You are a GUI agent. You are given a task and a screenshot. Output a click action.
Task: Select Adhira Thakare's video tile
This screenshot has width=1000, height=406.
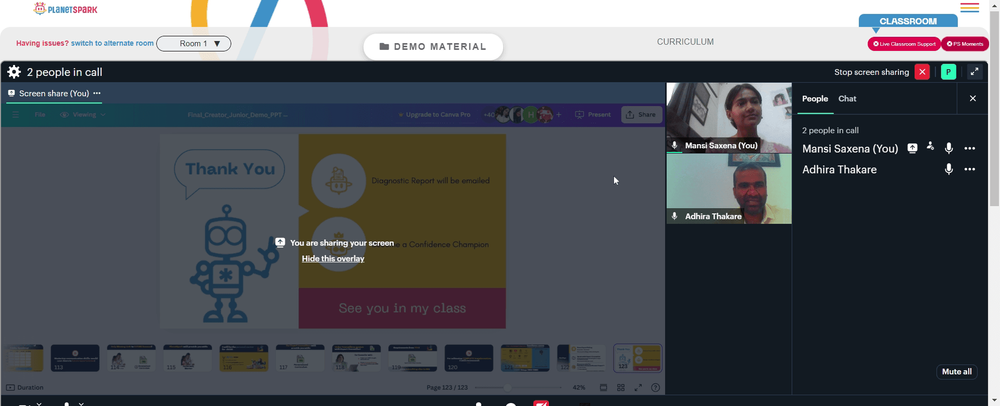coord(729,189)
